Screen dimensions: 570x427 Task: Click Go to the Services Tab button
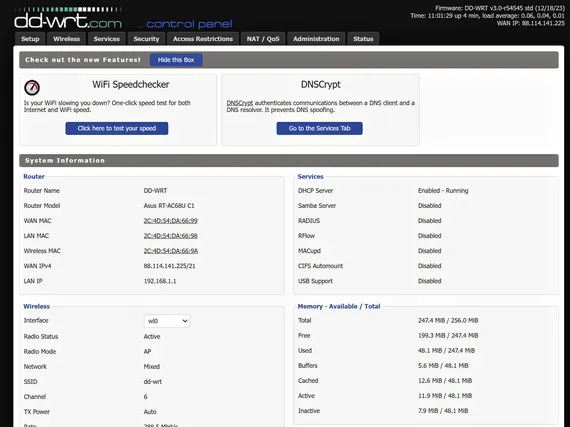(x=320, y=128)
